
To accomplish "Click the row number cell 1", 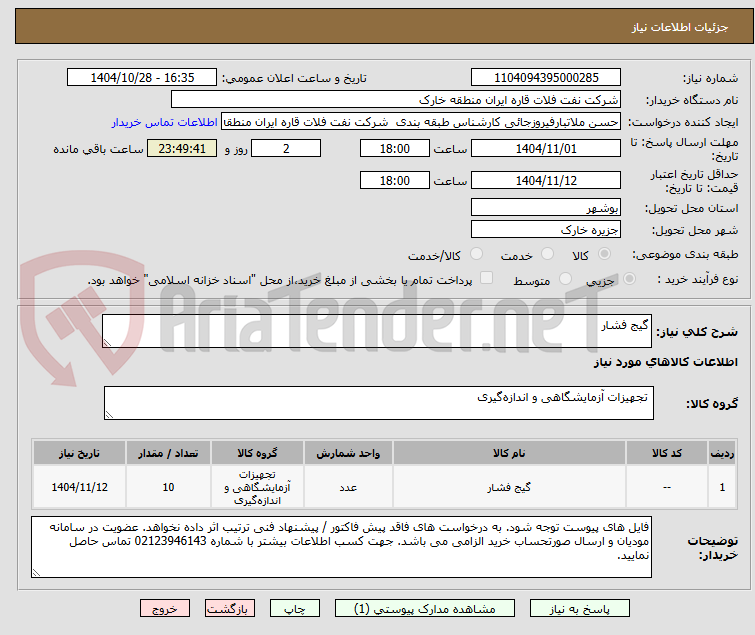I will tap(722, 487).
